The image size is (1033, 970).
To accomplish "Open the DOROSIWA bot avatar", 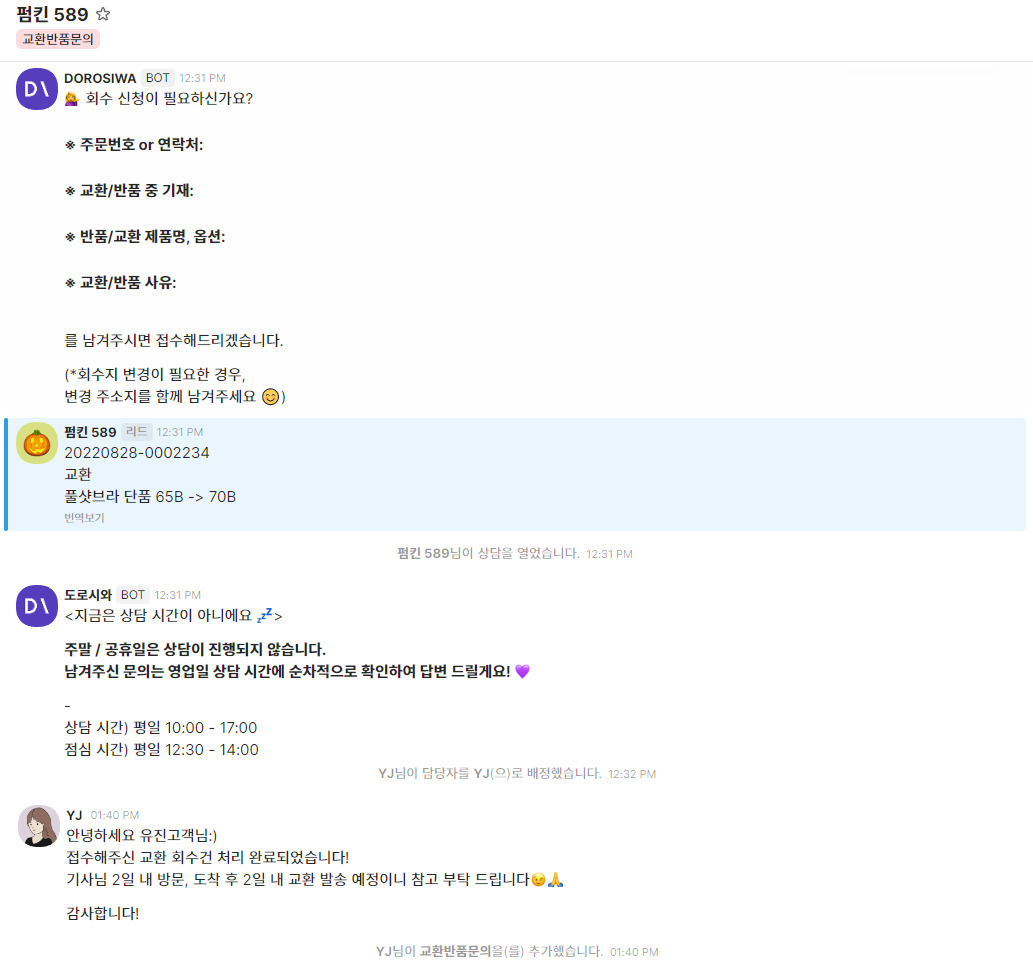I will click(x=37, y=89).
